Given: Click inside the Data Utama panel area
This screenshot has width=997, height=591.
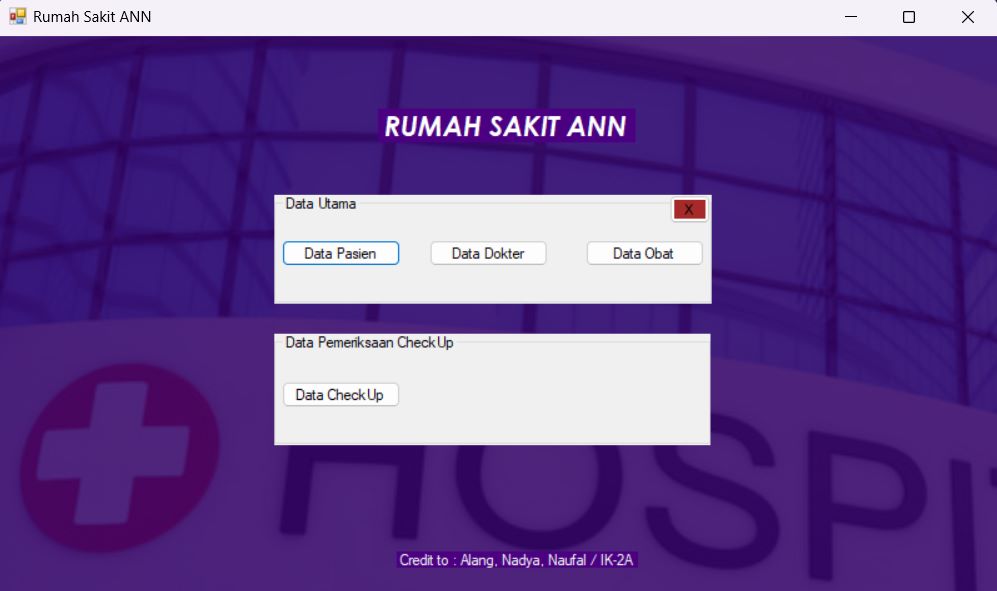Looking at the screenshot, I should 492,285.
